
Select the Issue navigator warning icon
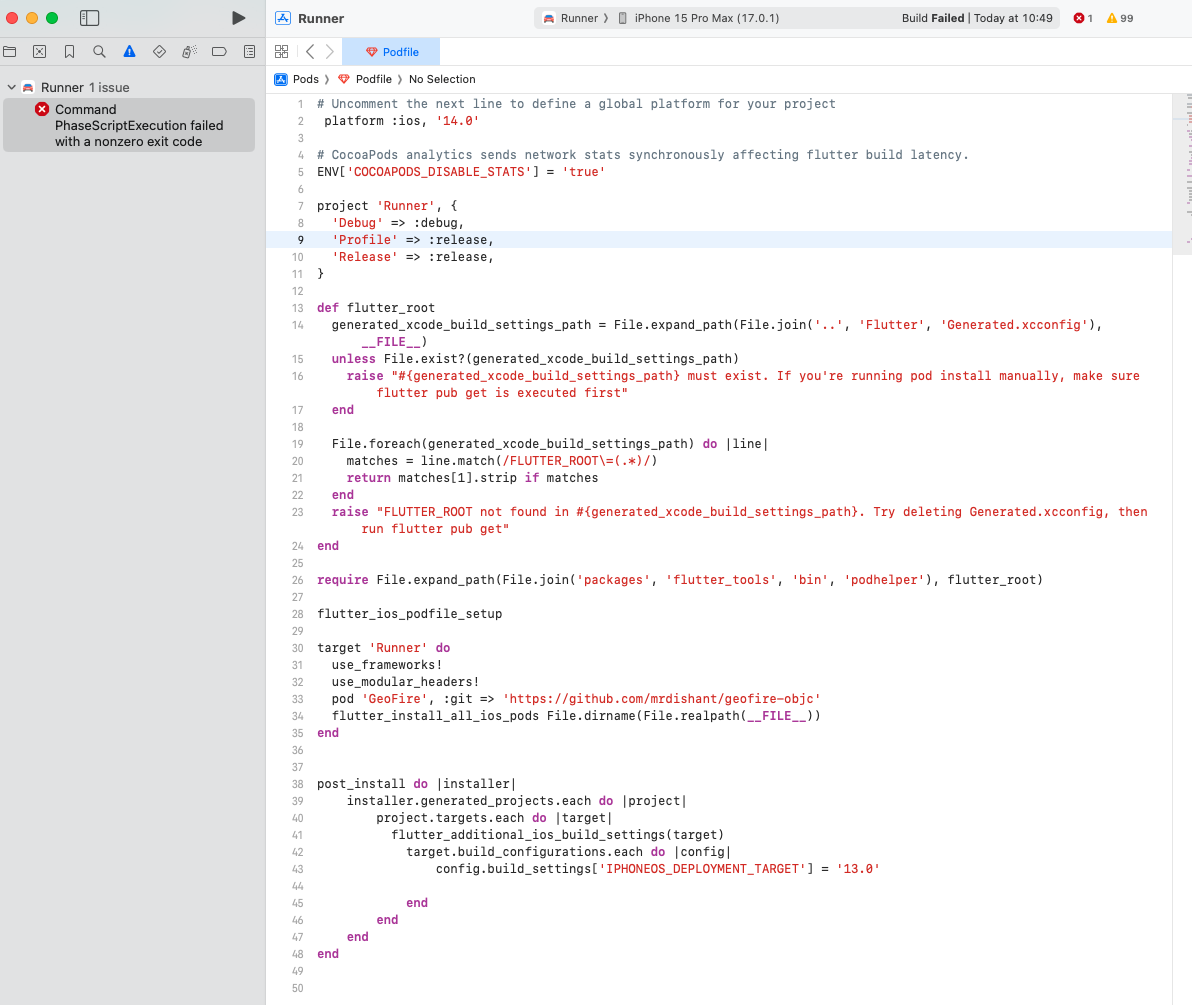(x=129, y=51)
